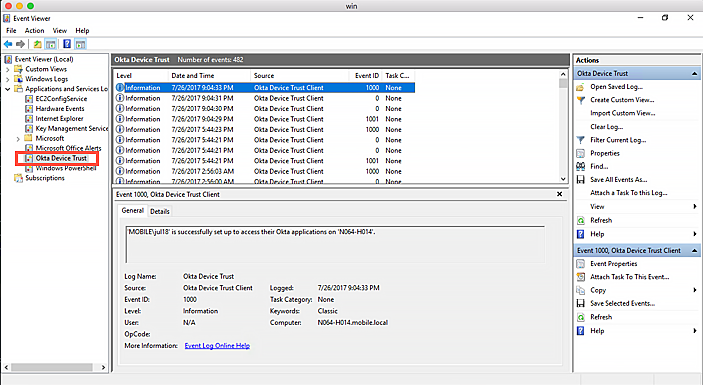The width and height of the screenshot is (703, 385).
Task: Click the Forward arrow toolbar icon
Action: tap(20, 44)
